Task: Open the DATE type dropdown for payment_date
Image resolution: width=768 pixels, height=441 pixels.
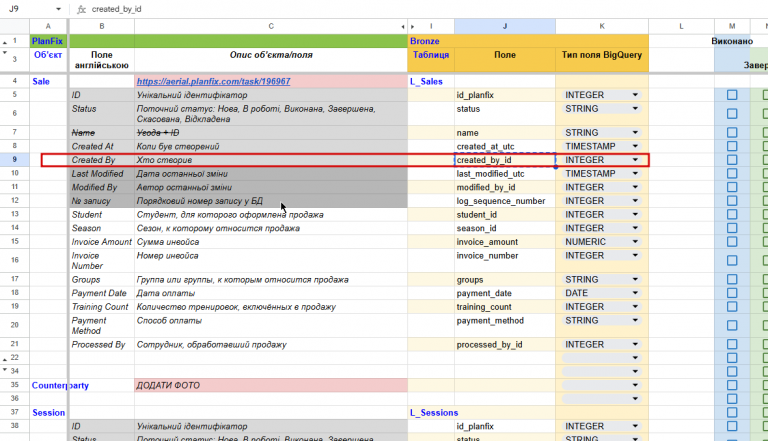Action: coord(635,293)
